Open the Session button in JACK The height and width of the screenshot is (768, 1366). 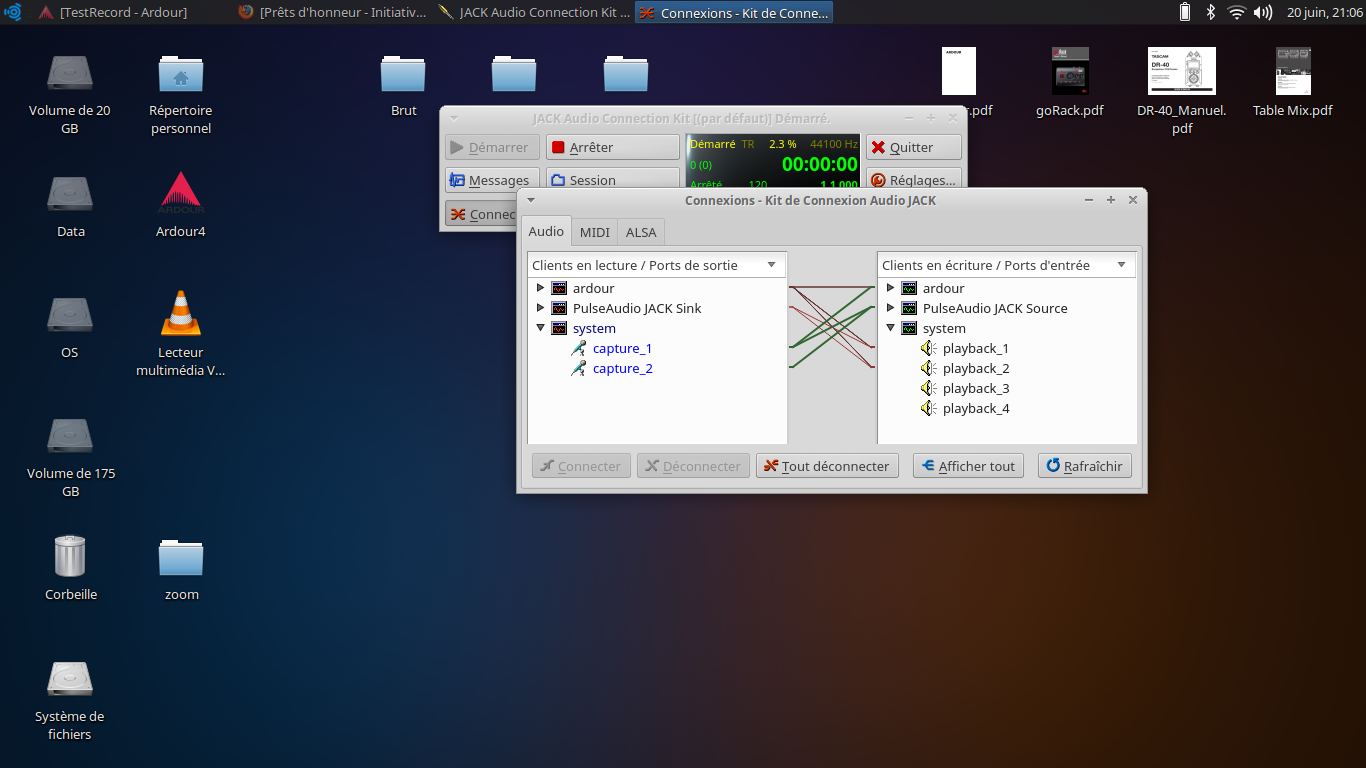[613, 180]
